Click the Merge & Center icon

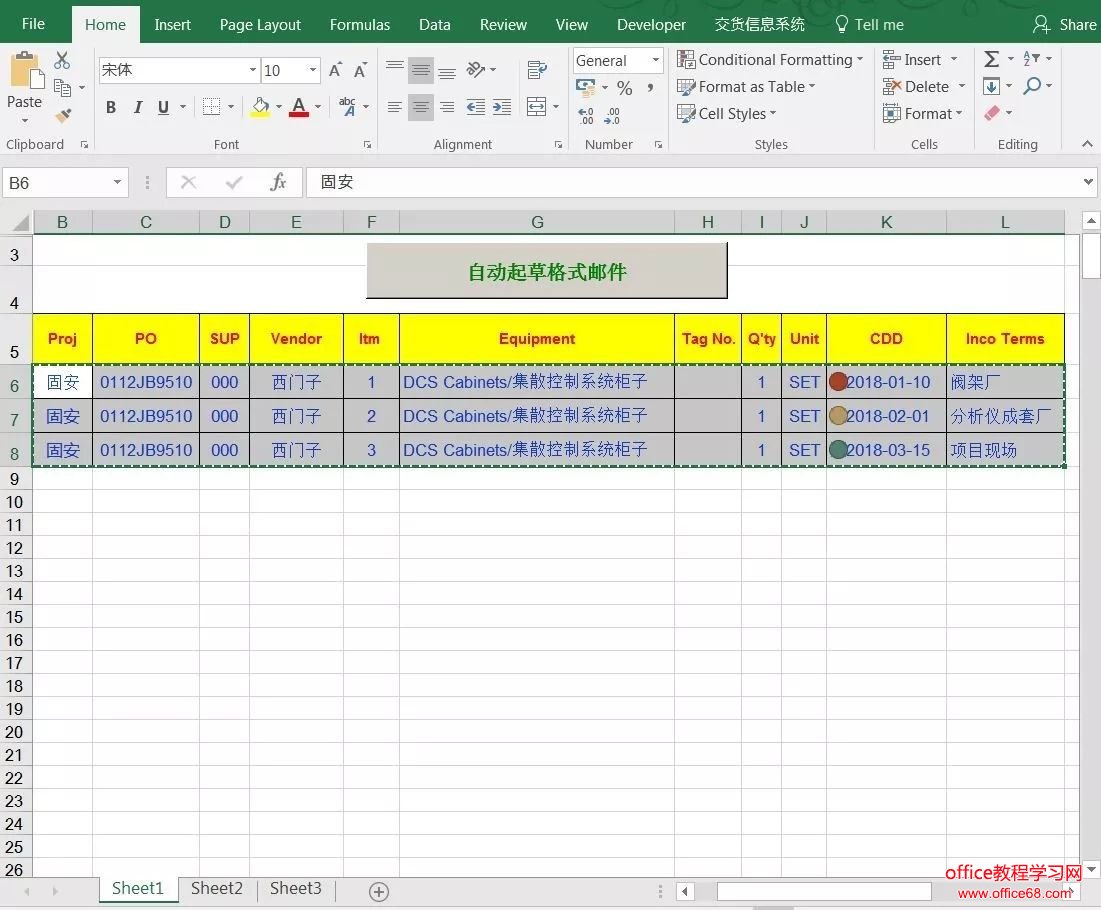[537, 107]
